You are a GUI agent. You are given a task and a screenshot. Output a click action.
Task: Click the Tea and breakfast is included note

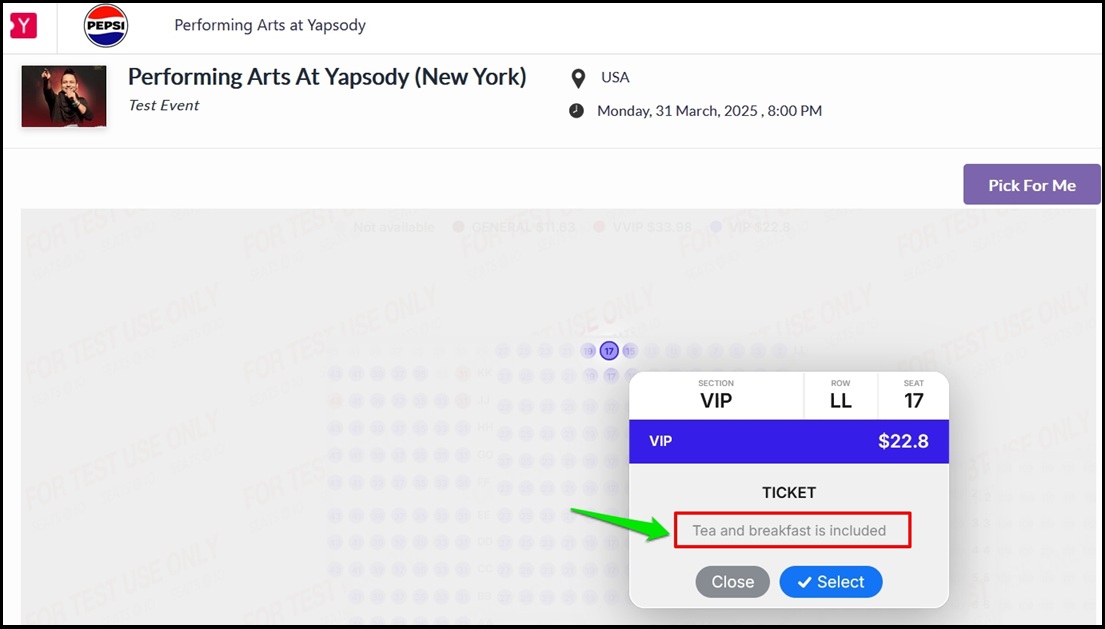[789, 530]
